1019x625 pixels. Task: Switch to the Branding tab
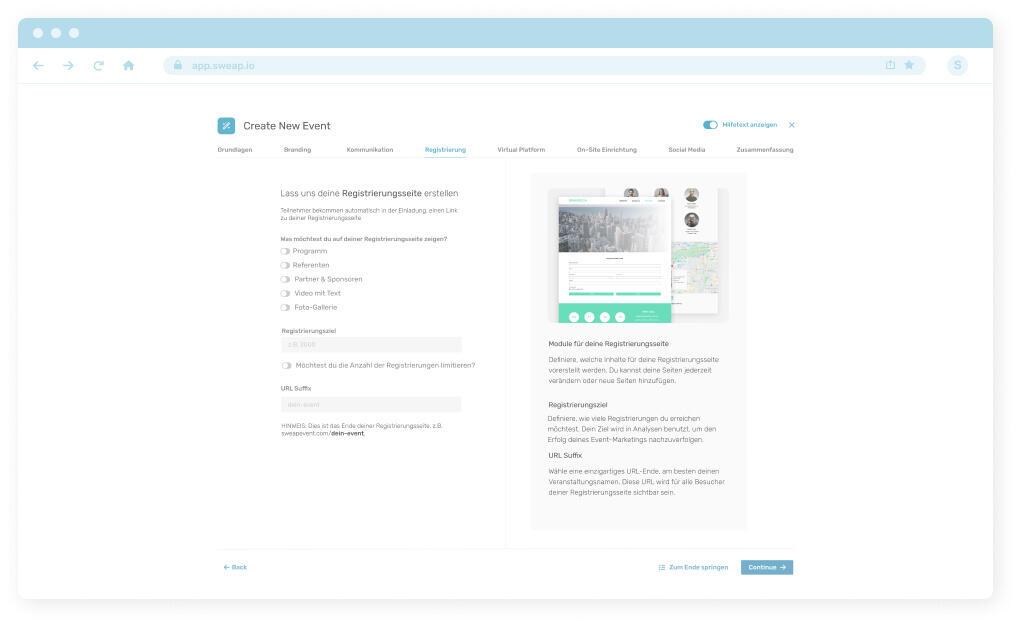(297, 150)
